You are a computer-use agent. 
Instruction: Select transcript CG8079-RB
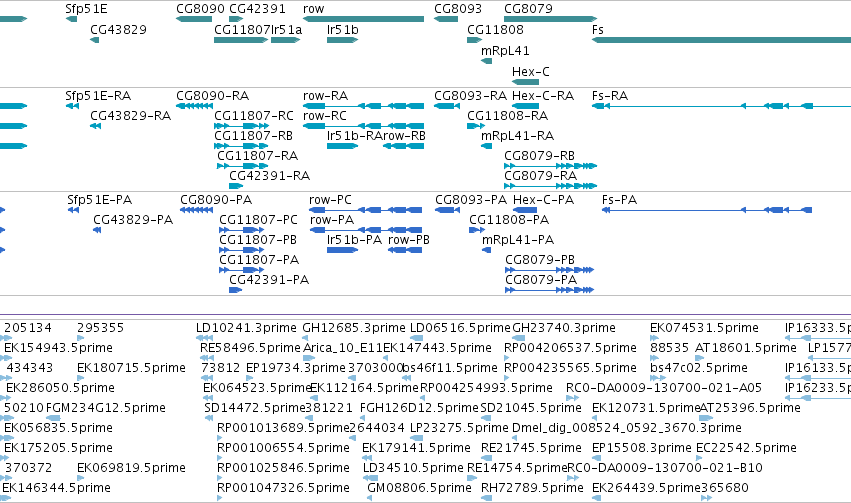[x=539, y=156]
